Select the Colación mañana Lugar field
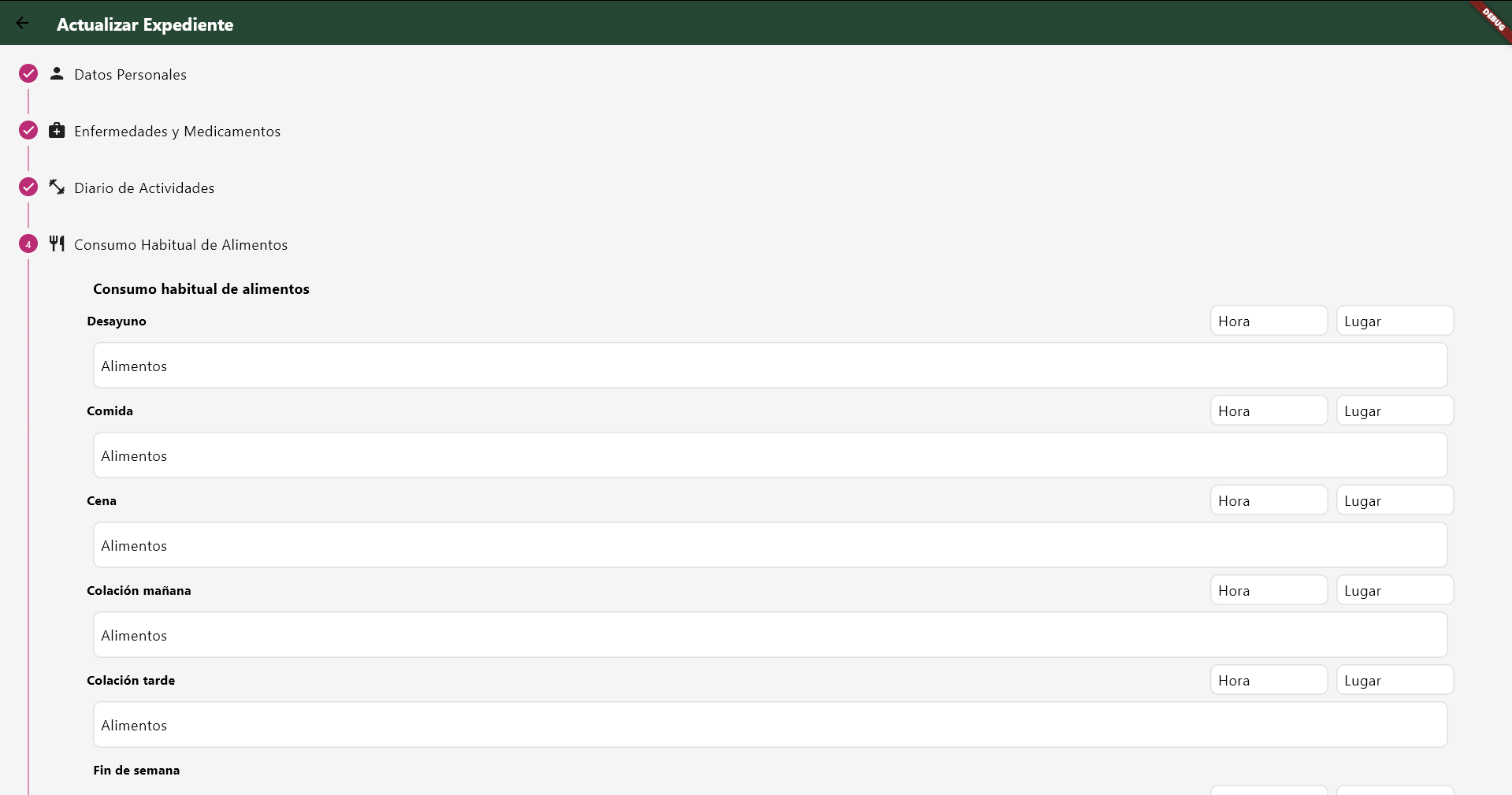The width and height of the screenshot is (1512, 795). coord(1395,590)
